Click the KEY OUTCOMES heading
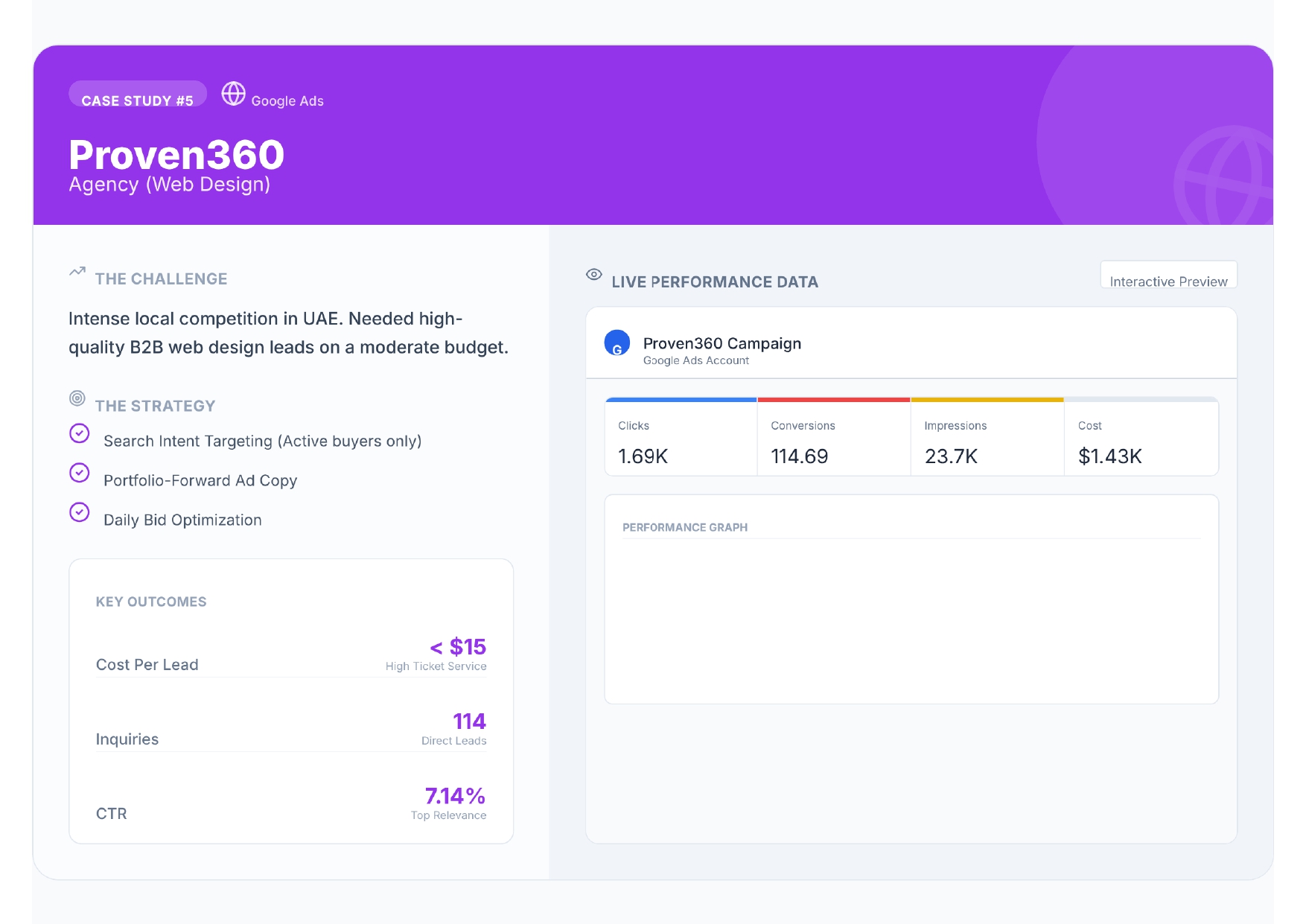1306x924 pixels. [151, 602]
